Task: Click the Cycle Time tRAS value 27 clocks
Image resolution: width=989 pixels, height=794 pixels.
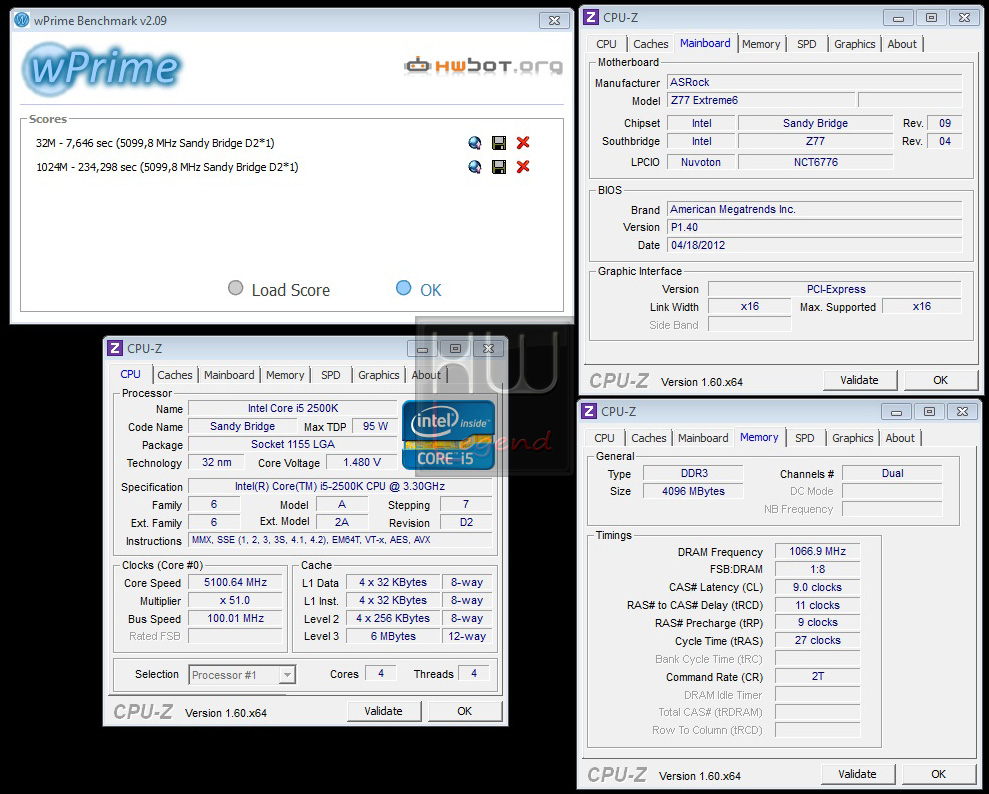Action: 817,641
